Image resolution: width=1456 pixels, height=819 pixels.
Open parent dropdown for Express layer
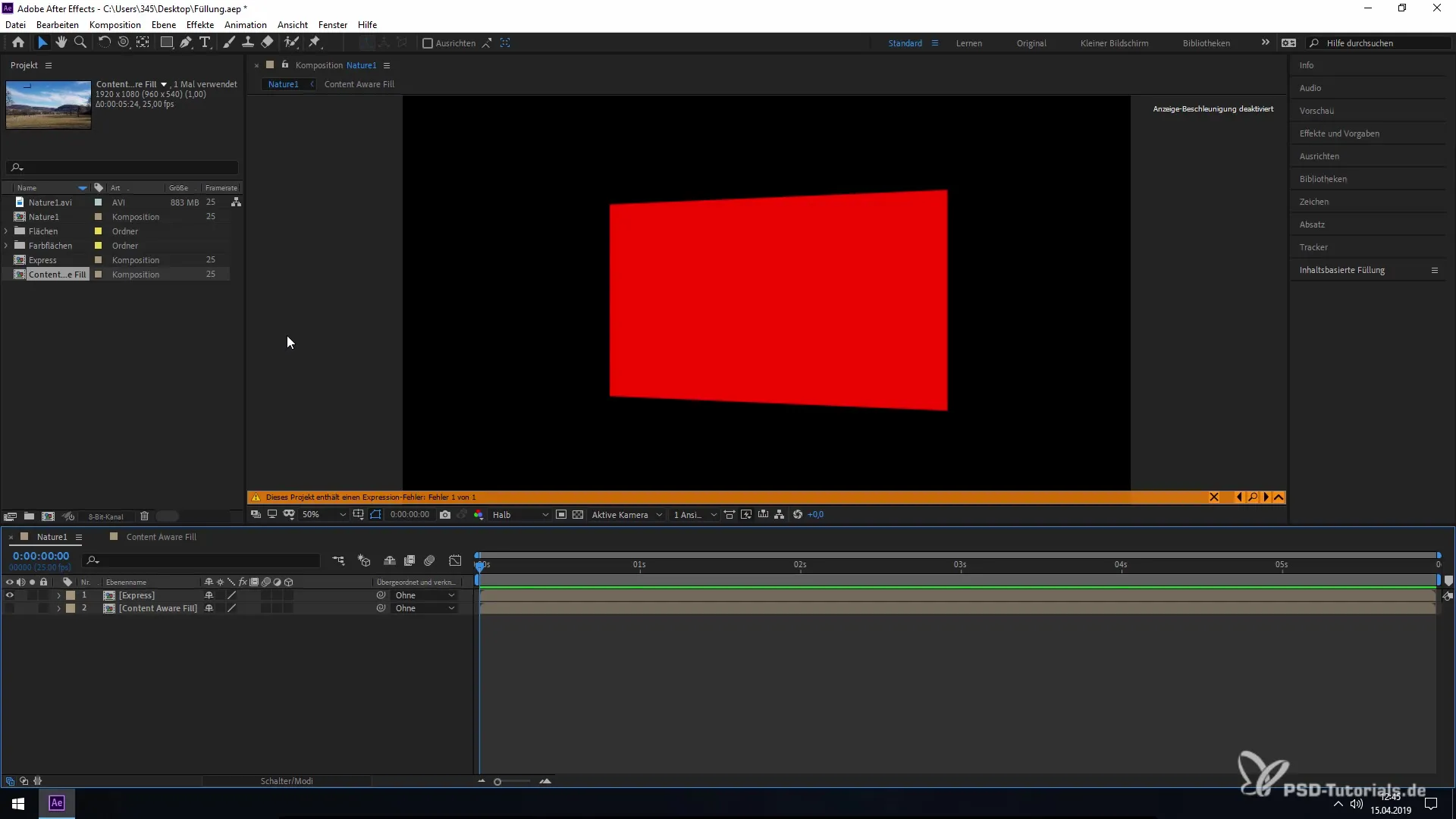425,596
